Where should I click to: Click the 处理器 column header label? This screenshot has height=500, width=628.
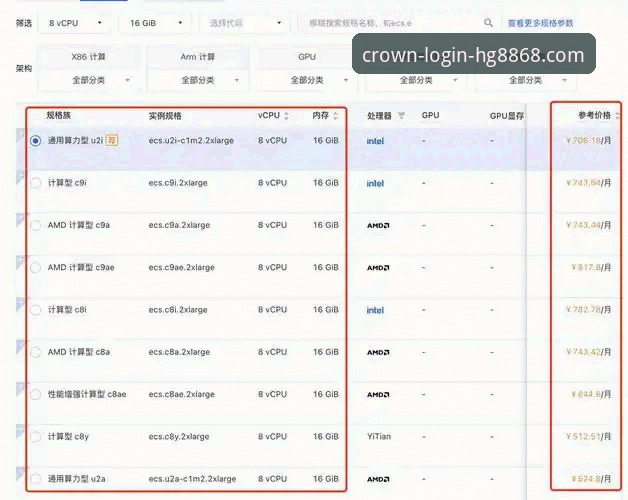(x=379, y=116)
